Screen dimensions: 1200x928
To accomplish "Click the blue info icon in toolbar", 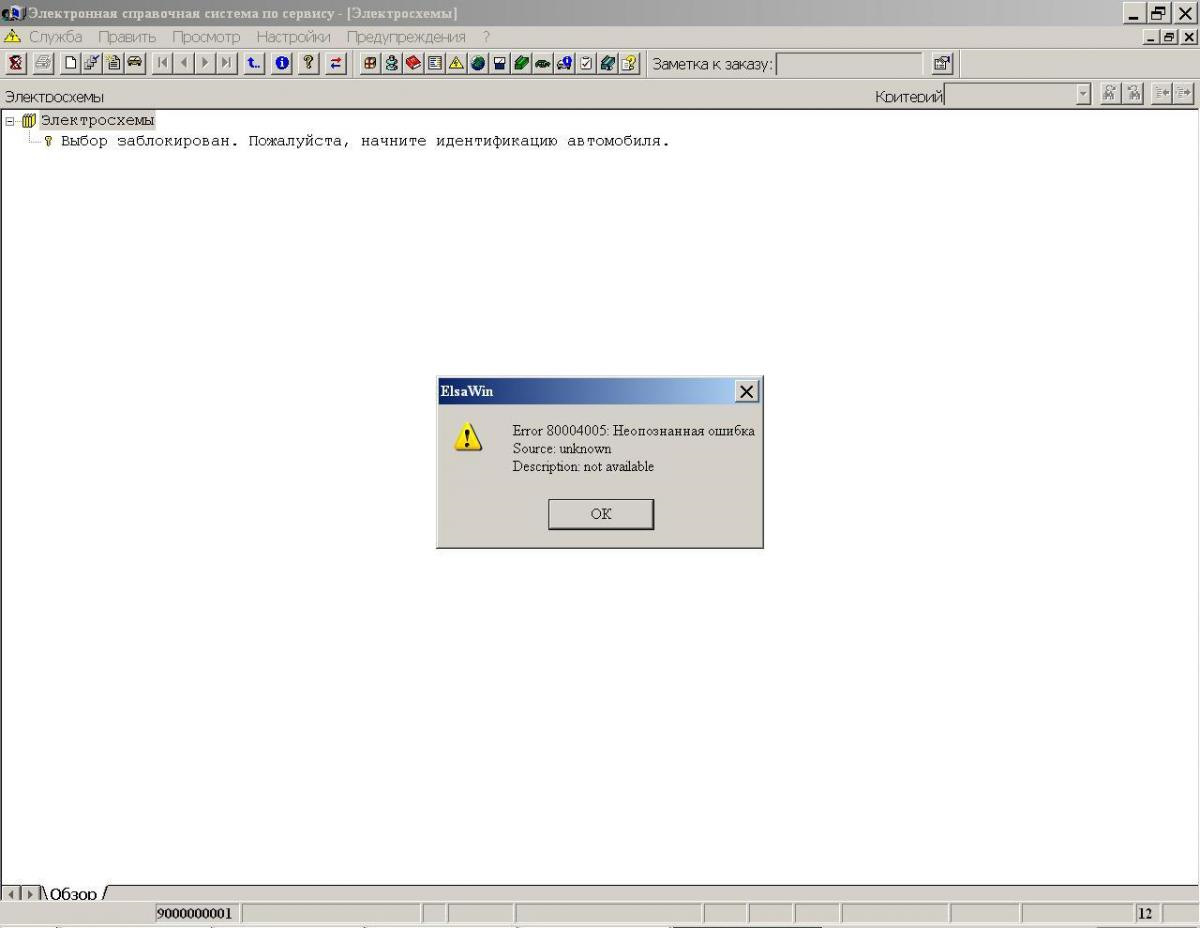I will pyautogui.click(x=282, y=63).
